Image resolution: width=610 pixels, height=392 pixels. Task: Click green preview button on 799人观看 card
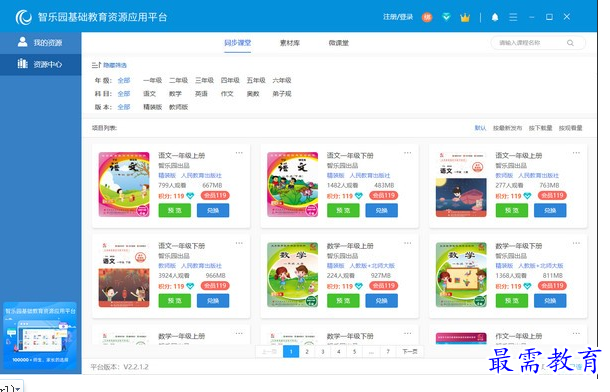point(174,210)
